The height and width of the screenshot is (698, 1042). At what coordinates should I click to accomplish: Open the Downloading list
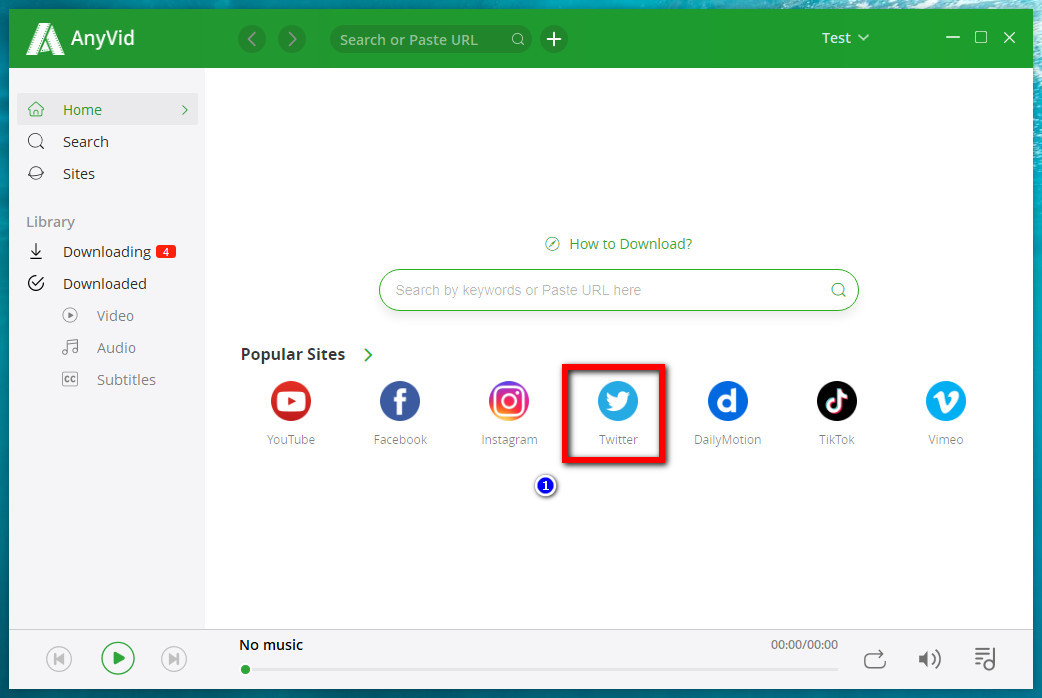pos(108,252)
